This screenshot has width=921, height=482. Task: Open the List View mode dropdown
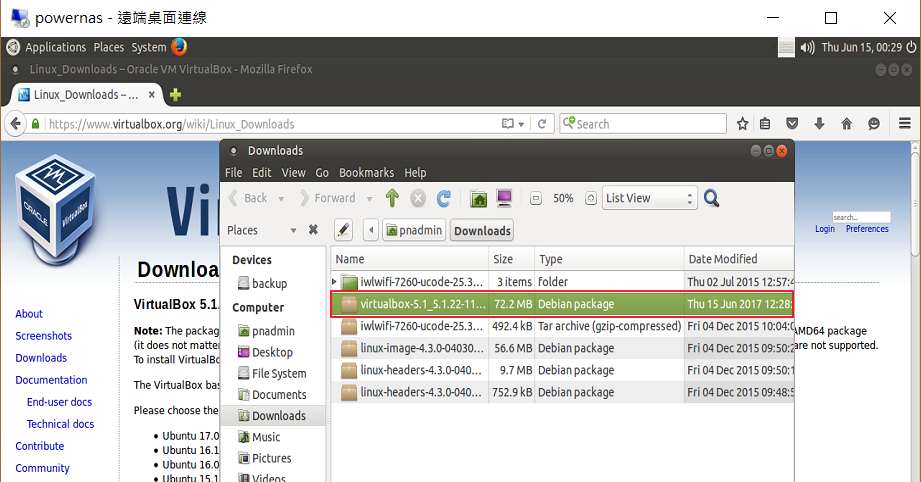click(650, 198)
